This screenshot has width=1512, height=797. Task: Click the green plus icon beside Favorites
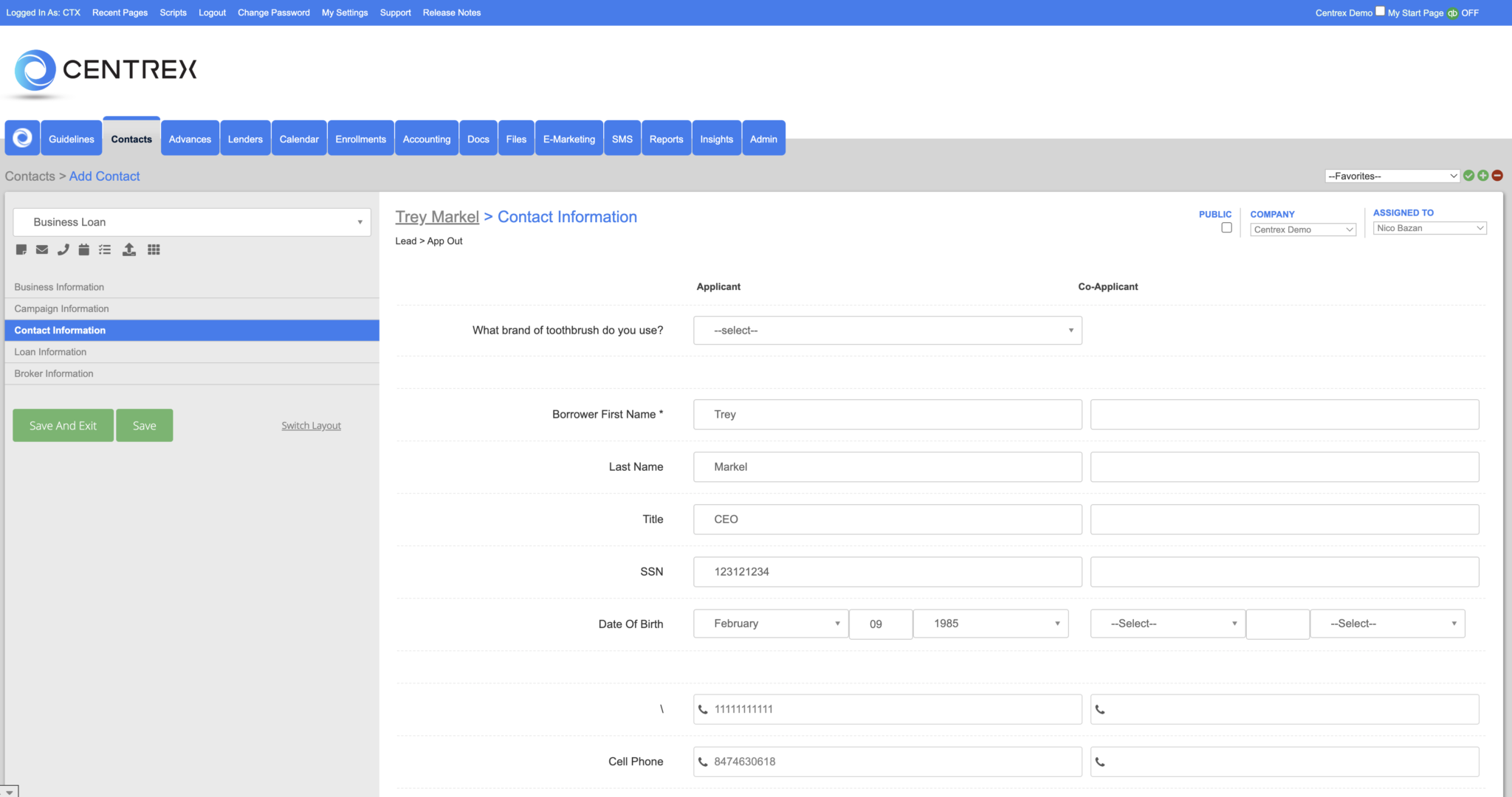[x=1483, y=175]
